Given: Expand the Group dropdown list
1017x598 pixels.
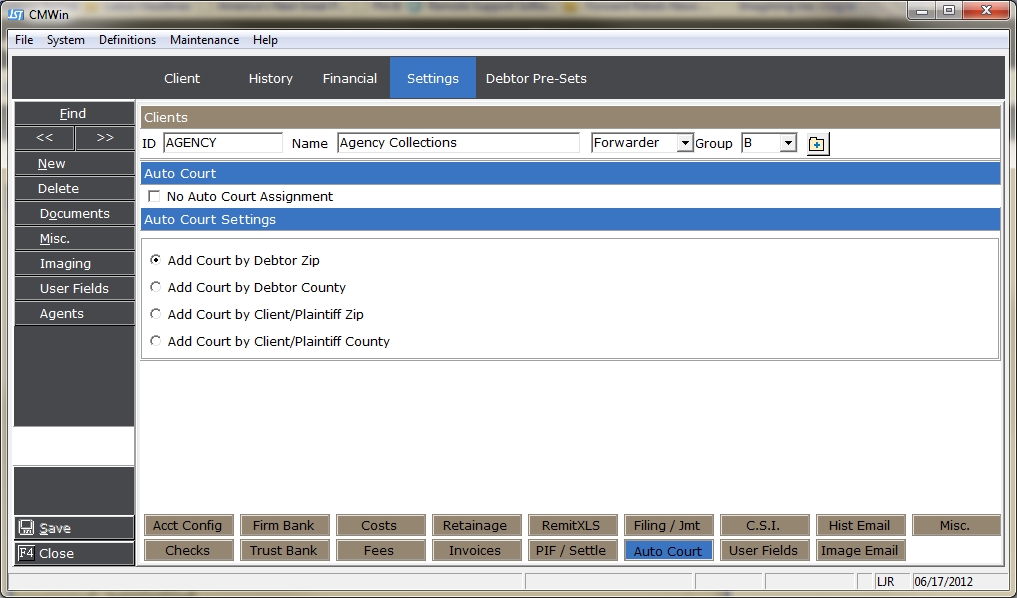Looking at the screenshot, I should click(788, 143).
